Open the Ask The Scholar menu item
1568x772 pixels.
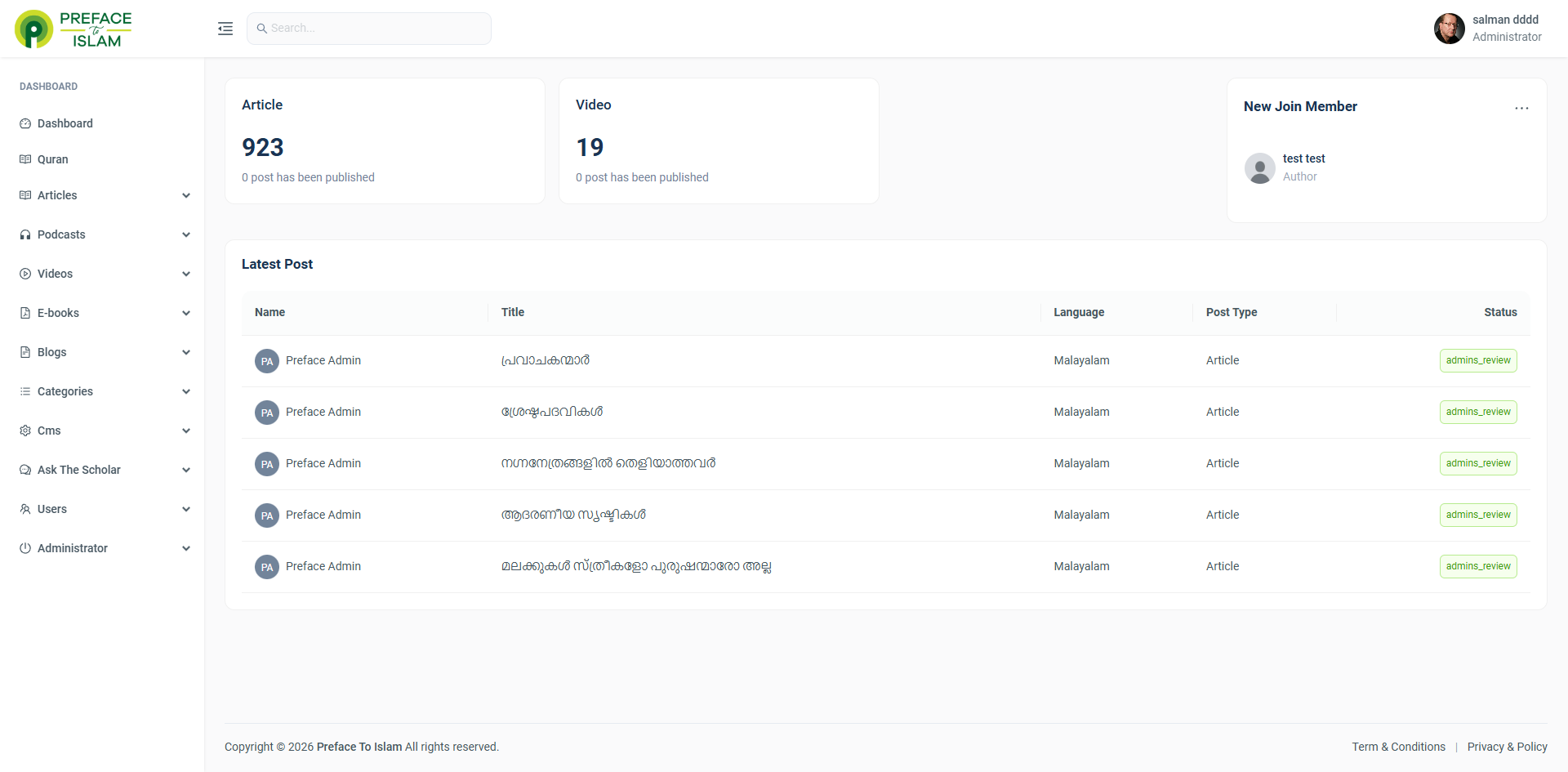click(78, 470)
